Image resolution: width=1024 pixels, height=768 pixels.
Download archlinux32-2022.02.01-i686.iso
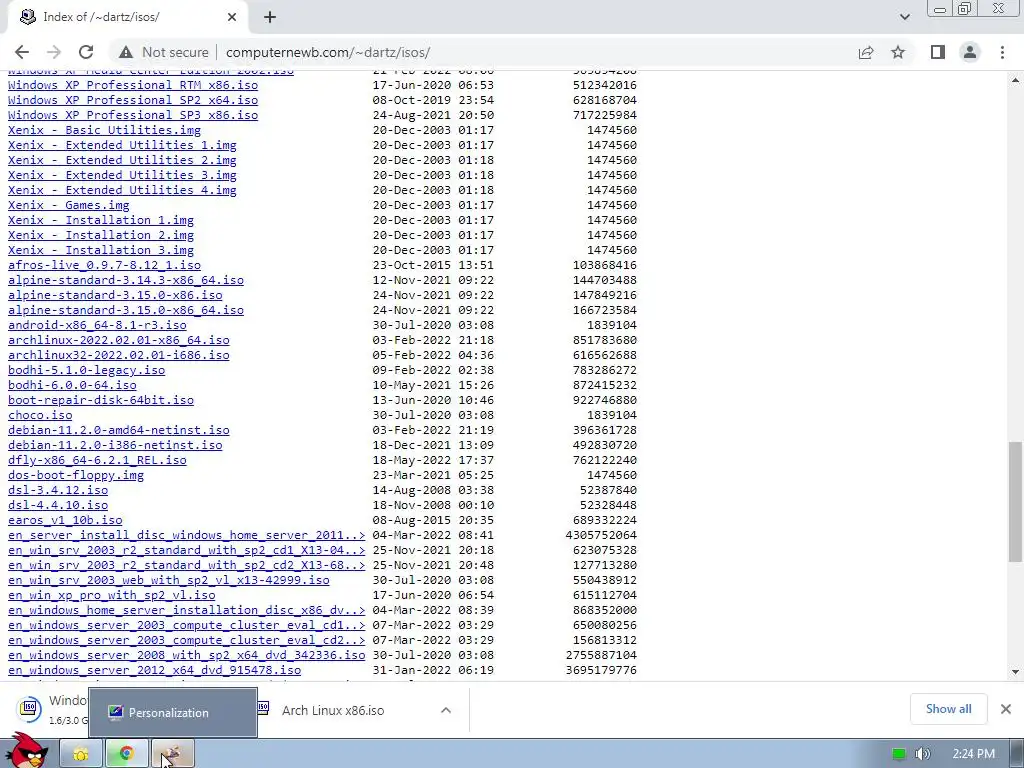pos(119,355)
